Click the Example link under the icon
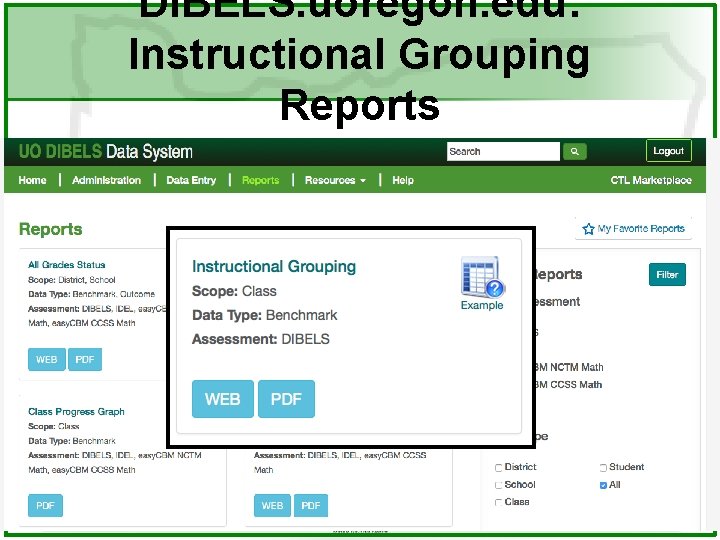Viewport: 720px width, 540px height. tap(482, 305)
